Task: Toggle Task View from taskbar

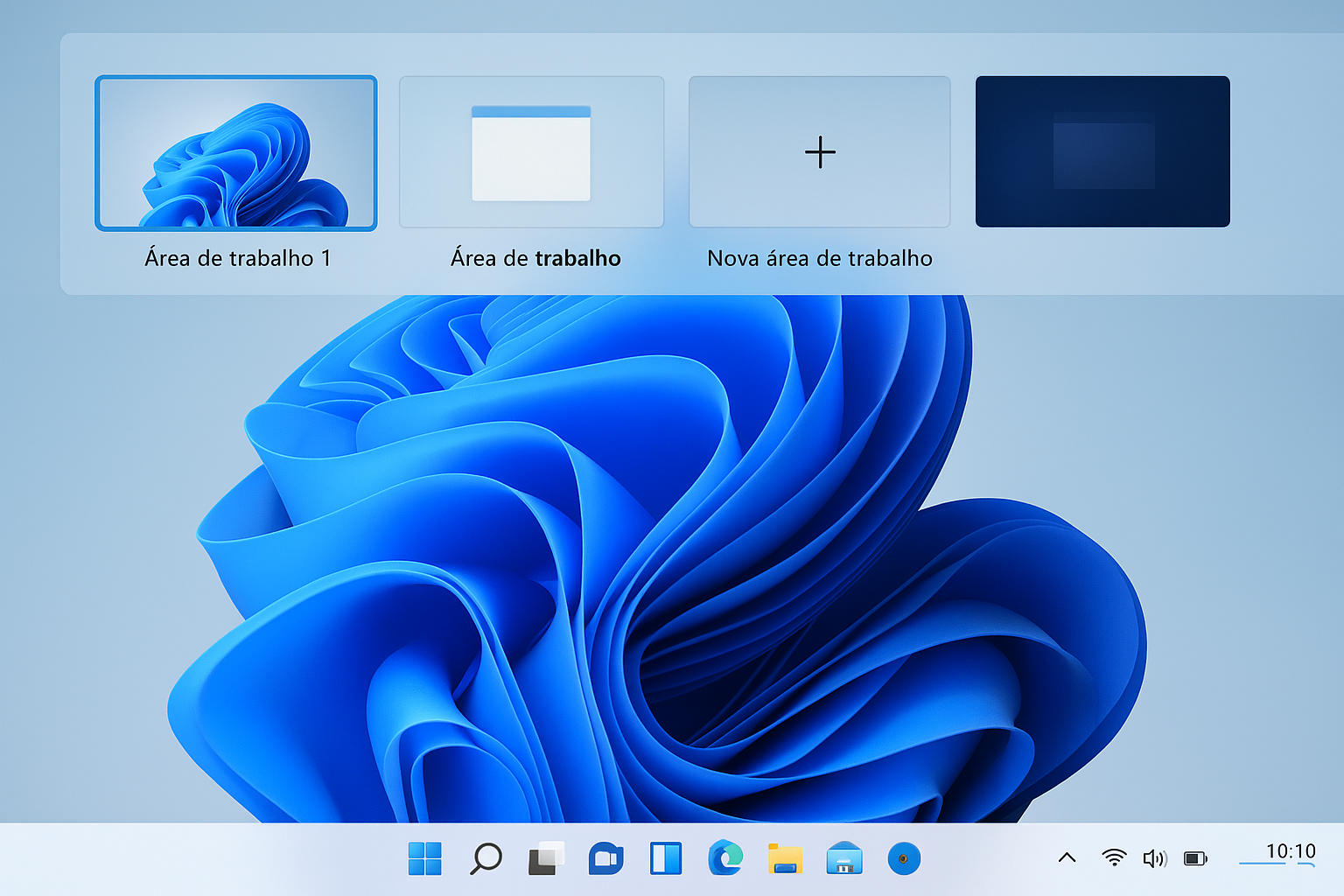Action: pyautogui.click(x=546, y=858)
